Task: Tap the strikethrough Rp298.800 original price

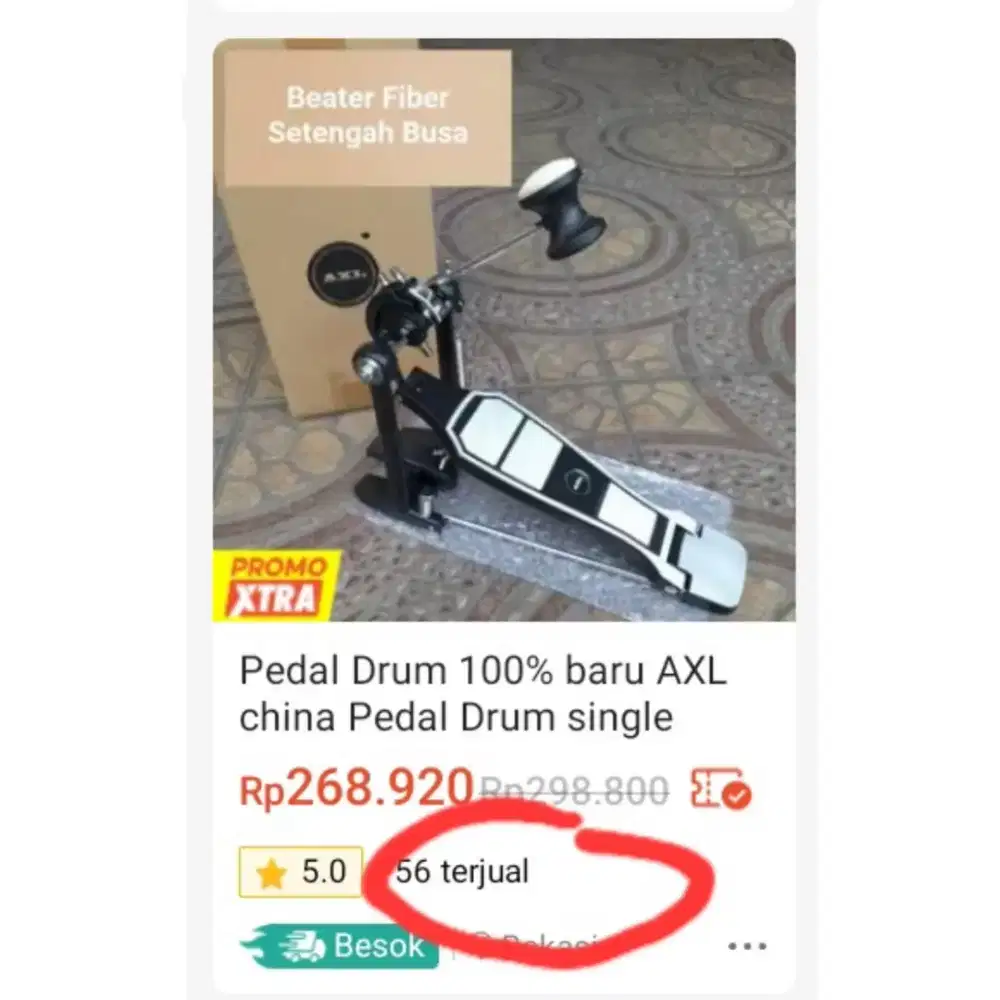Action: pos(574,791)
